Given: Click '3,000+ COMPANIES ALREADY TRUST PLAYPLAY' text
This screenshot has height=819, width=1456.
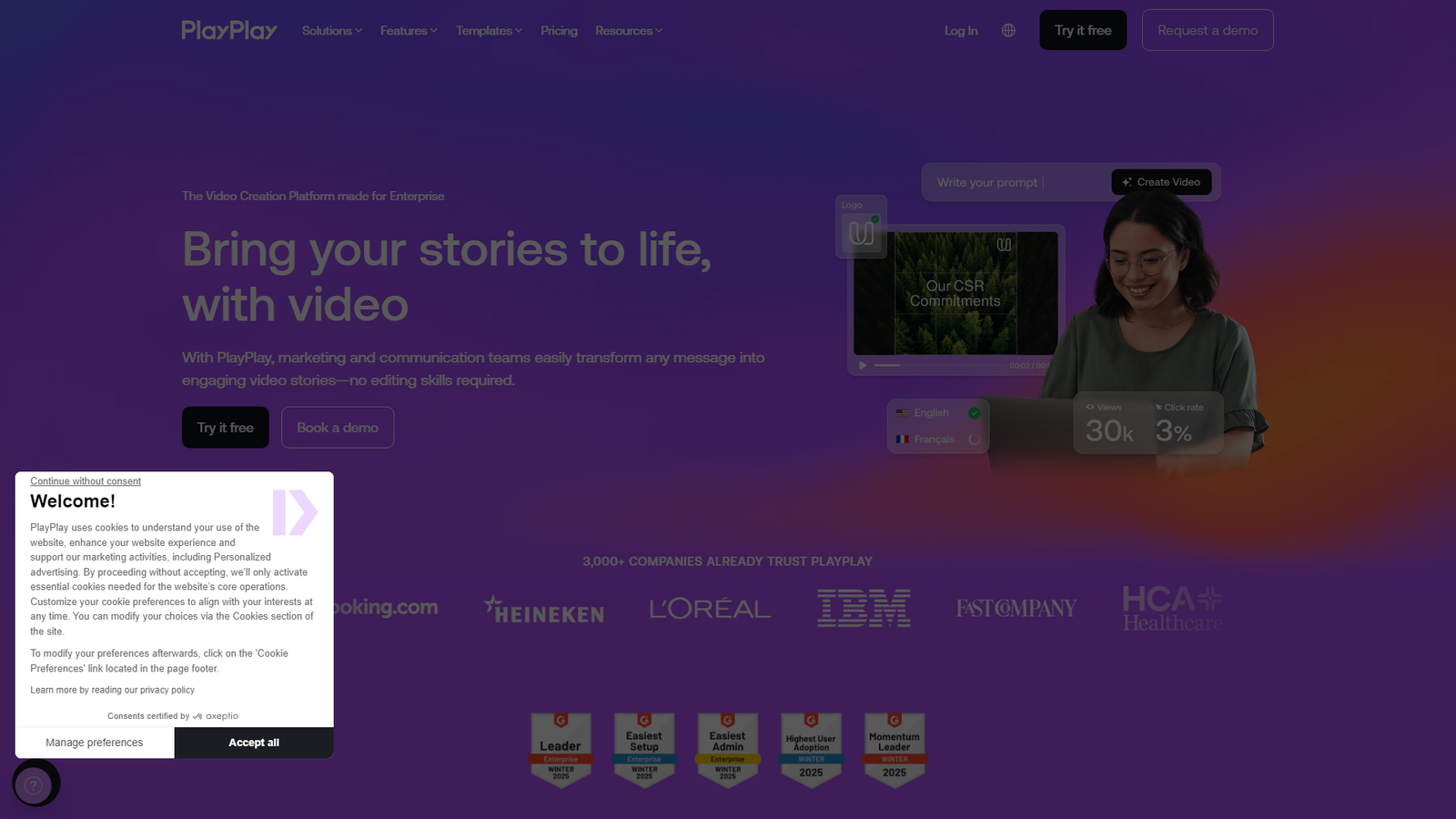Looking at the screenshot, I should pyautogui.click(x=727, y=561).
